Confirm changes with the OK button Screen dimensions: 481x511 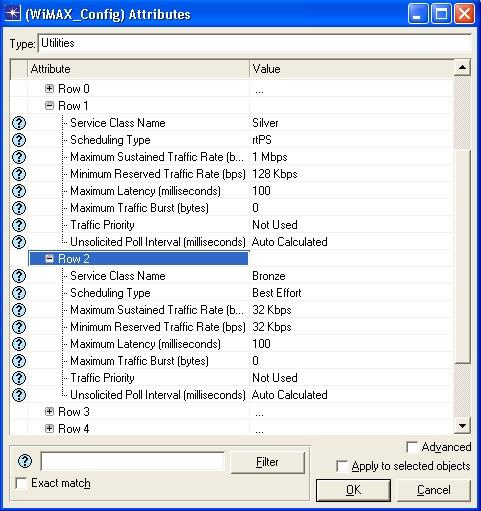(353, 490)
